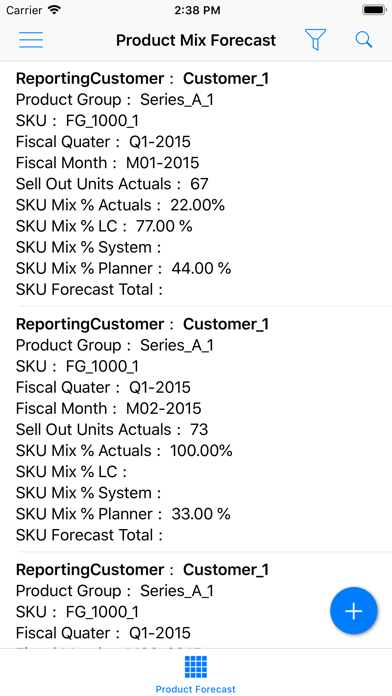Tap SKU Mix % Planner 33.00 %
Screen dimensions: 392x696
pos(123,514)
